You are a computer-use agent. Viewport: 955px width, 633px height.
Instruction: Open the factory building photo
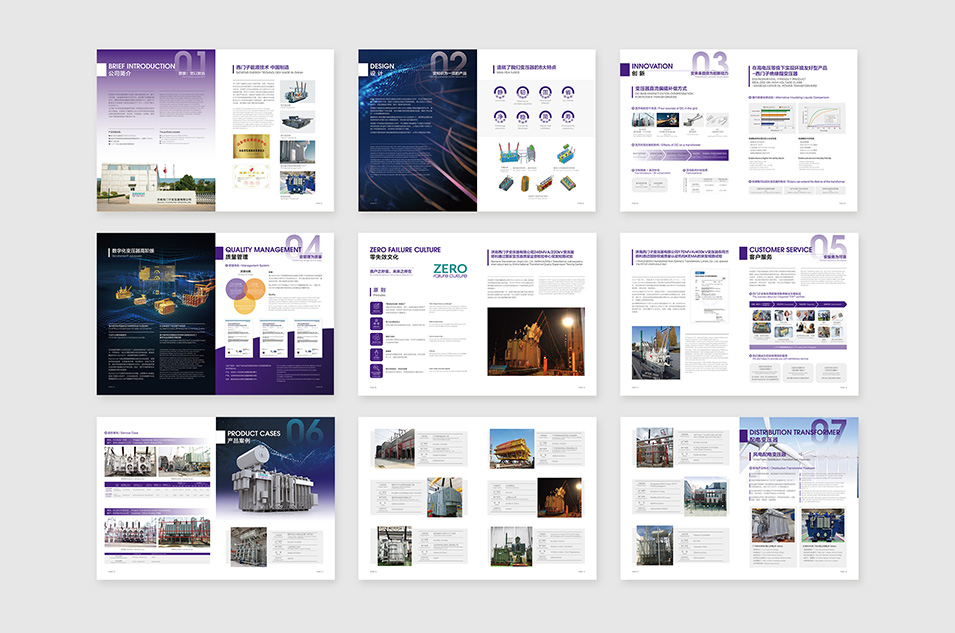coord(156,183)
